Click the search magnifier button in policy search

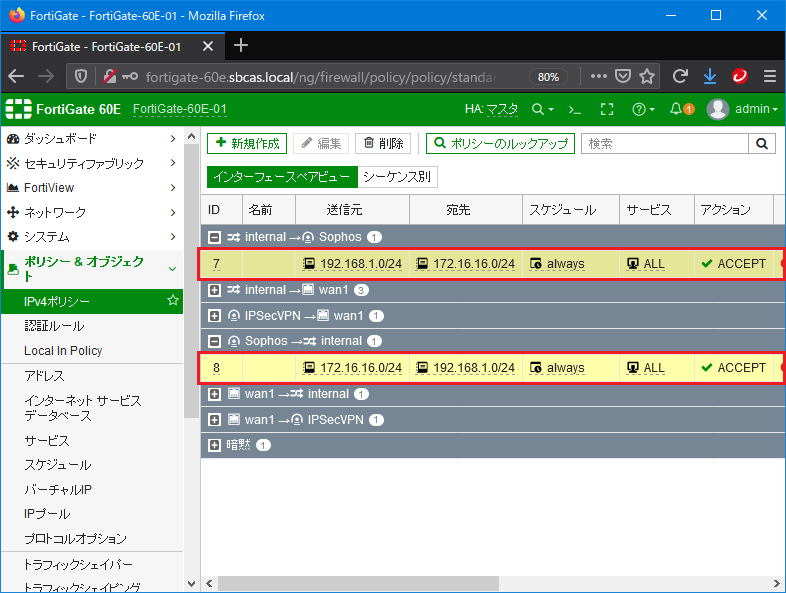(762, 144)
